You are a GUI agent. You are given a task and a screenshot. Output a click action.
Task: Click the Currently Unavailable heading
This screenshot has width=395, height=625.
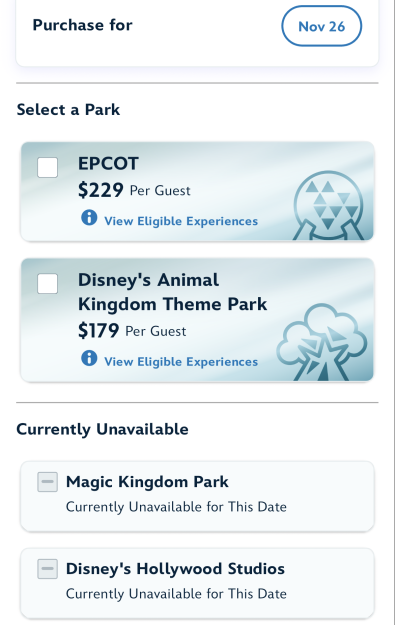[x=102, y=430]
